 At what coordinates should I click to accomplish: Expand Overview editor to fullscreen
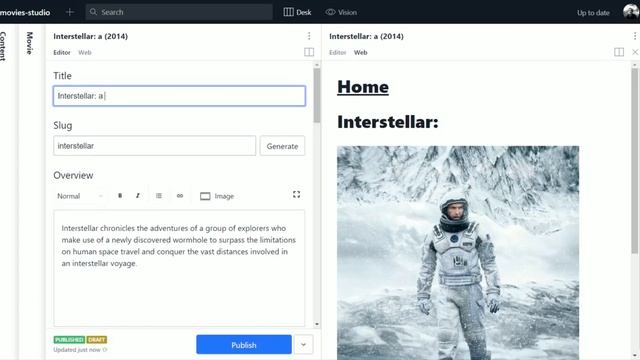(x=297, y=195)
